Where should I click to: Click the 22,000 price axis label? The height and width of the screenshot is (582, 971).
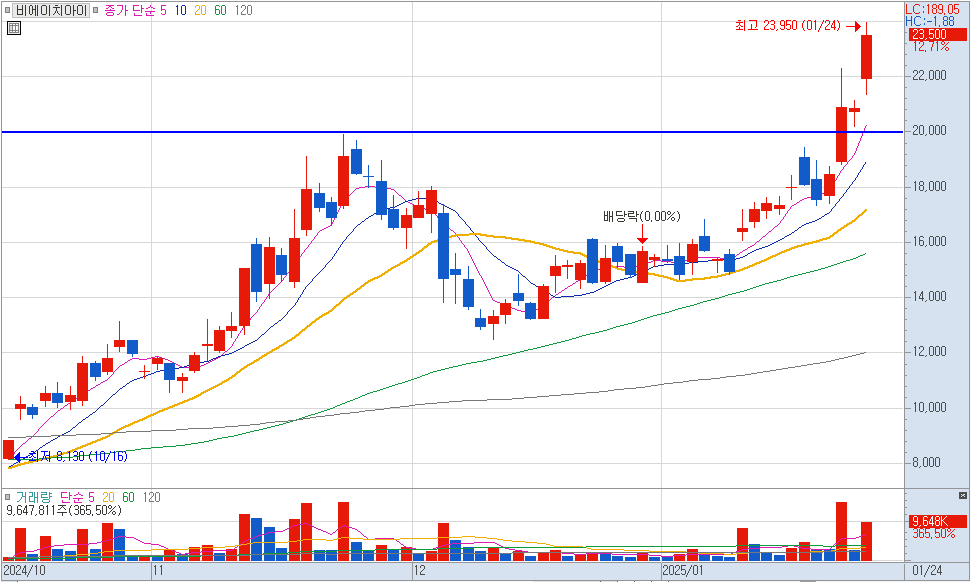(x=929, y=76)
